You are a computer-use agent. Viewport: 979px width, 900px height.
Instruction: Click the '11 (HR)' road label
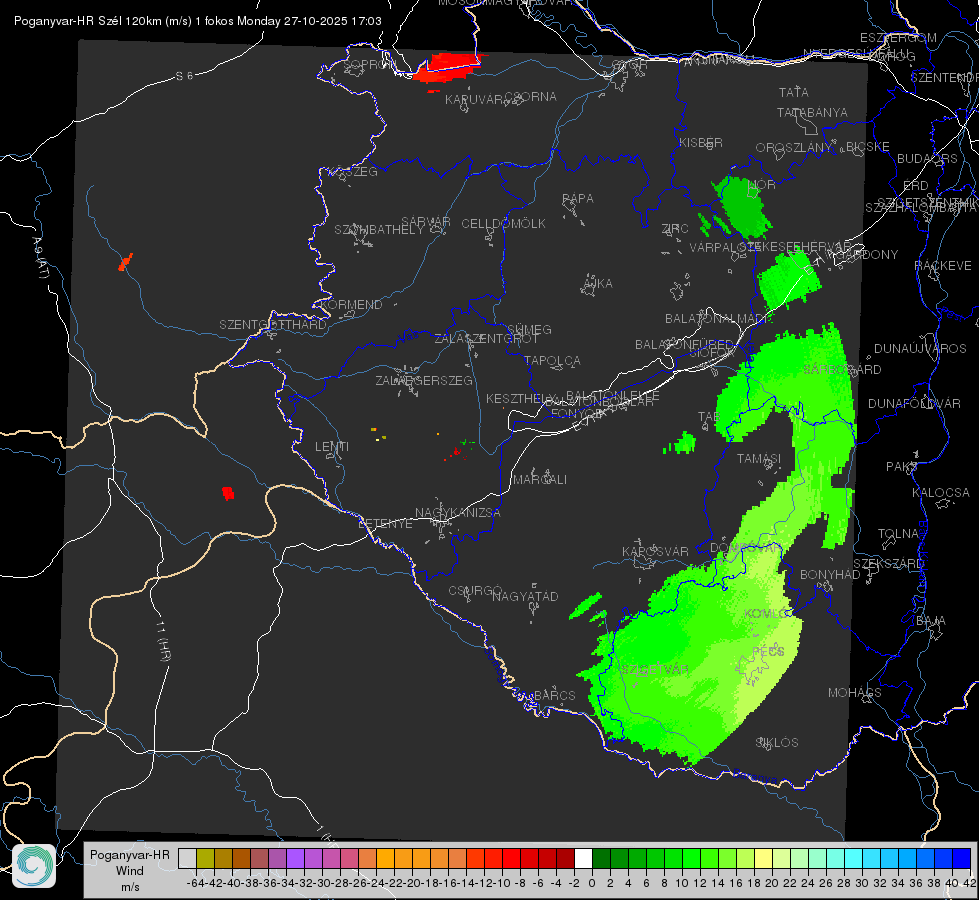pos(163,641)
